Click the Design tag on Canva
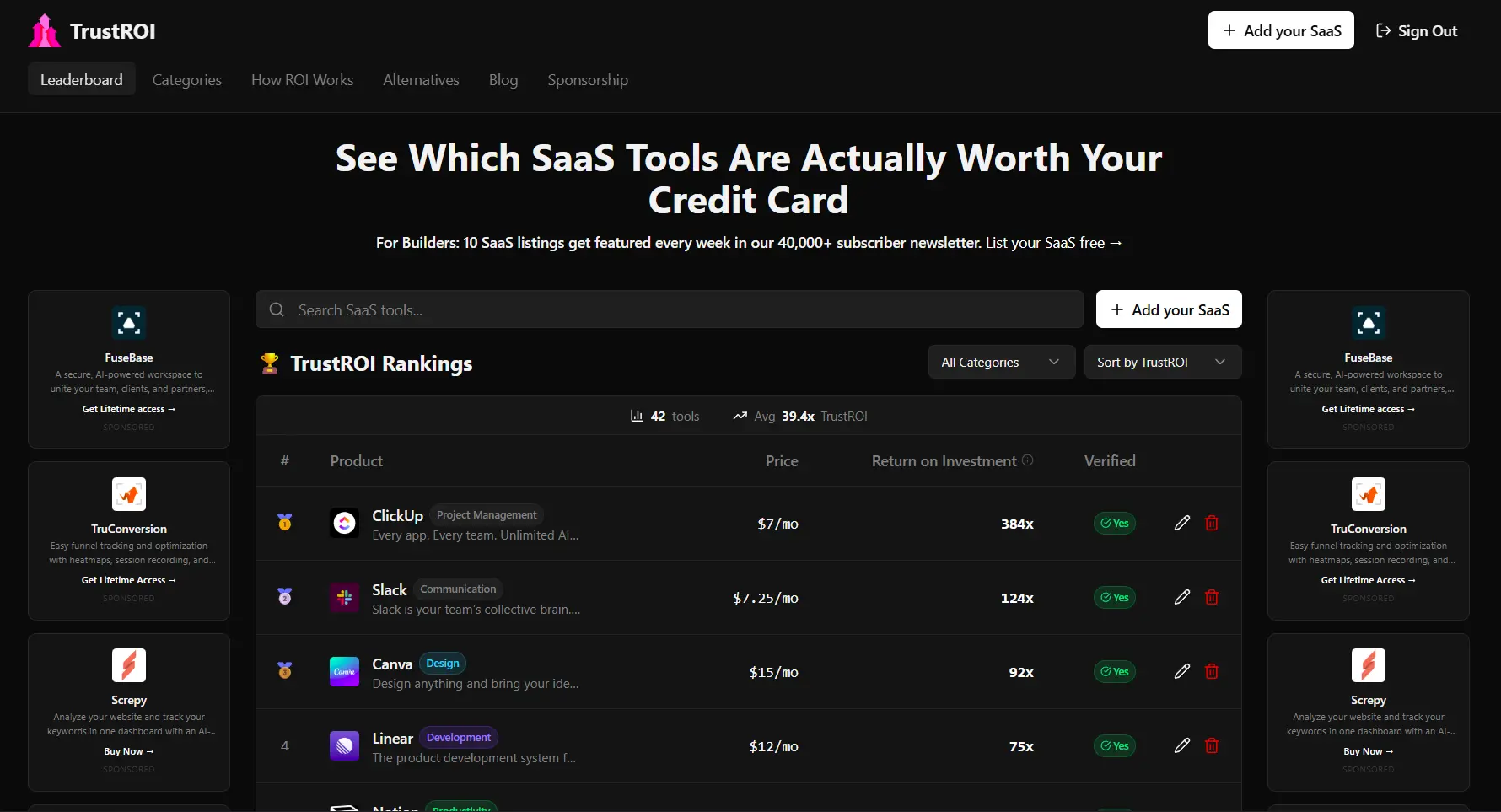The height and width of the screenshot is (812, 1501). click(443, 663)
